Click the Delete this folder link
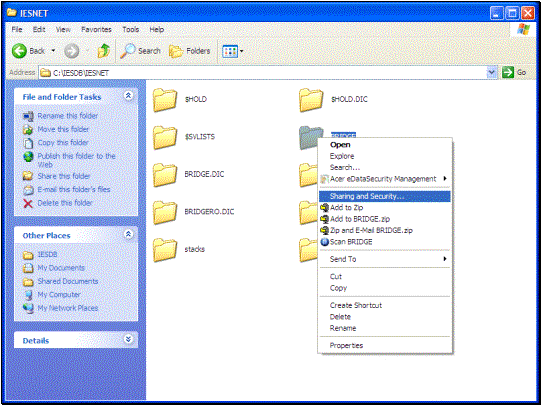 (x=65, y=203)
